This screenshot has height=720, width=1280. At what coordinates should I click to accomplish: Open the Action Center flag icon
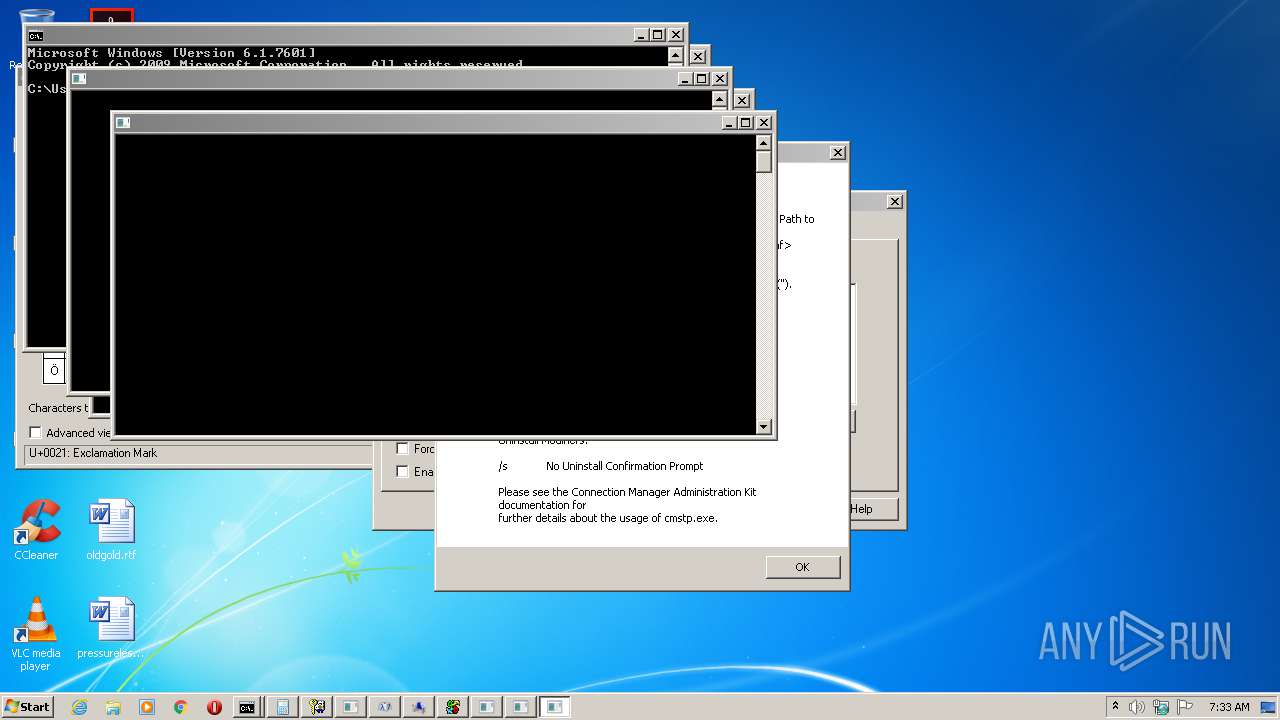[1185, 707]
